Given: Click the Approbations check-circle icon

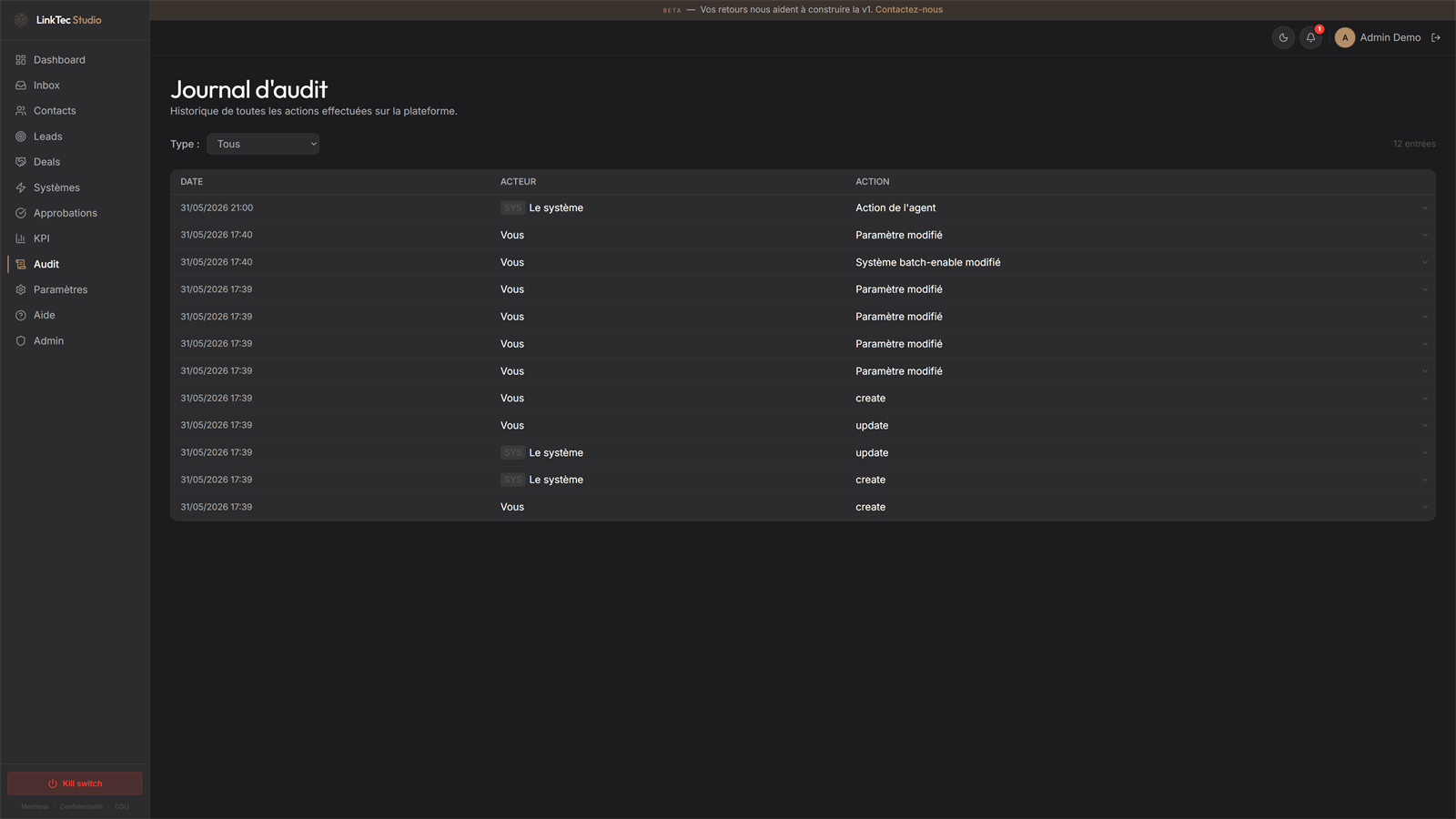Looking at the screenshot, I should [21, 213].
